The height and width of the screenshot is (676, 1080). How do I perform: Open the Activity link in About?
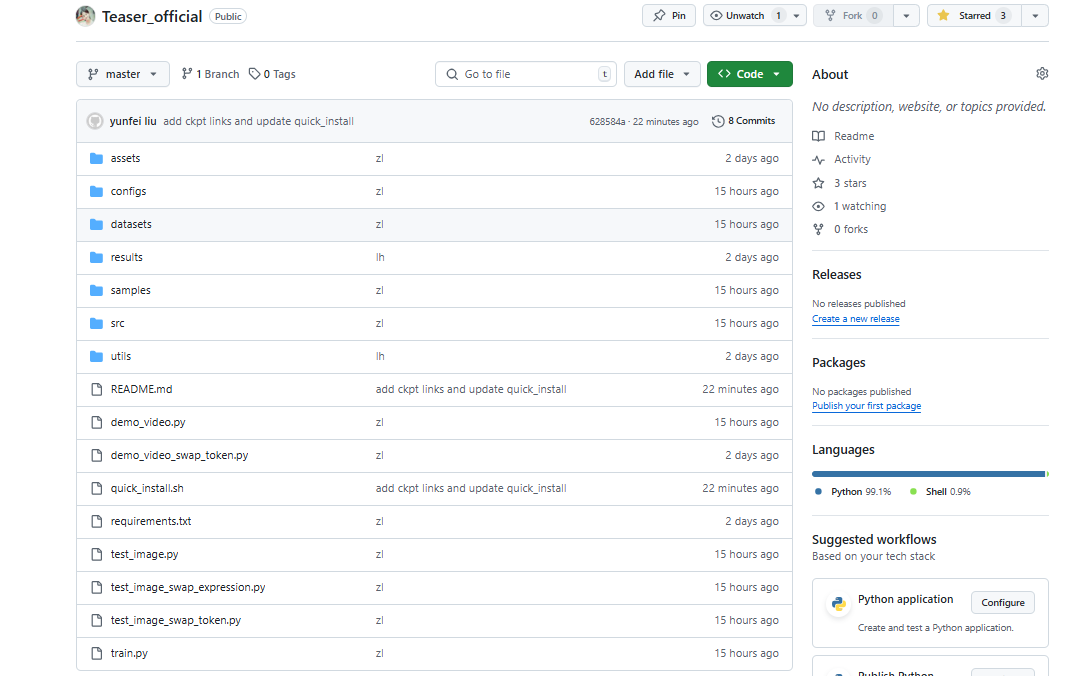(x=853, y=159)
